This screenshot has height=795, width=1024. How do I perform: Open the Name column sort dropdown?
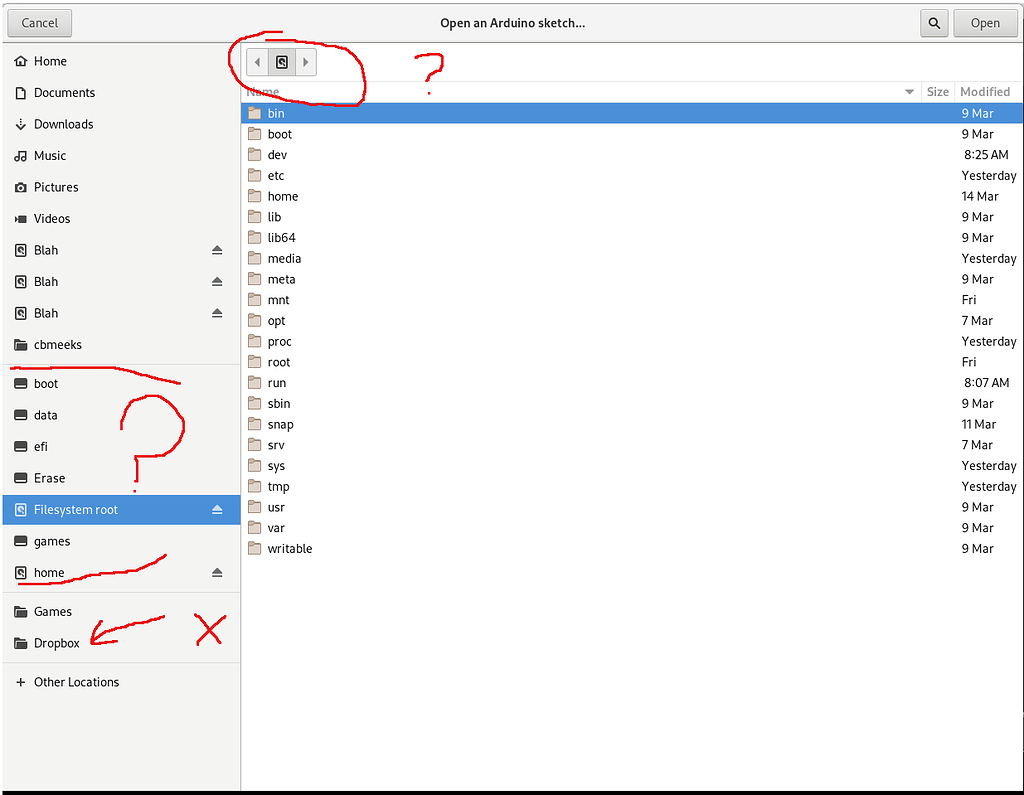[909, 91]
